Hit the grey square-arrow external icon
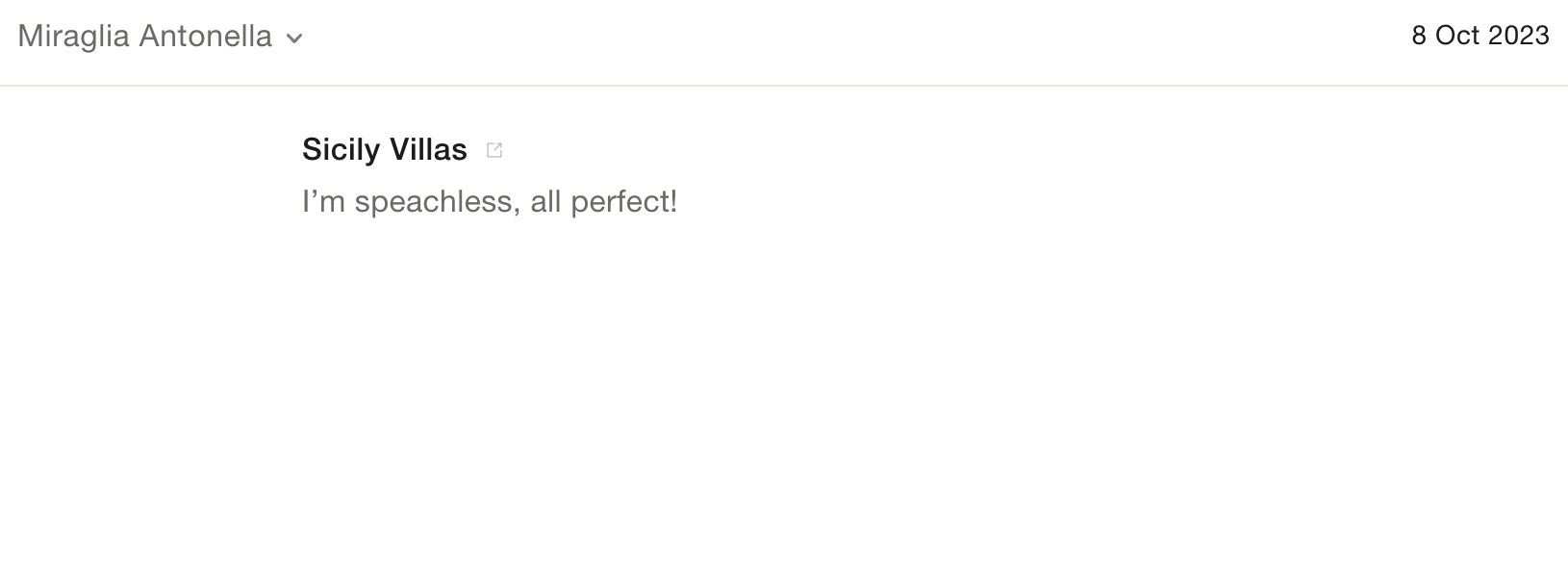 494,150
